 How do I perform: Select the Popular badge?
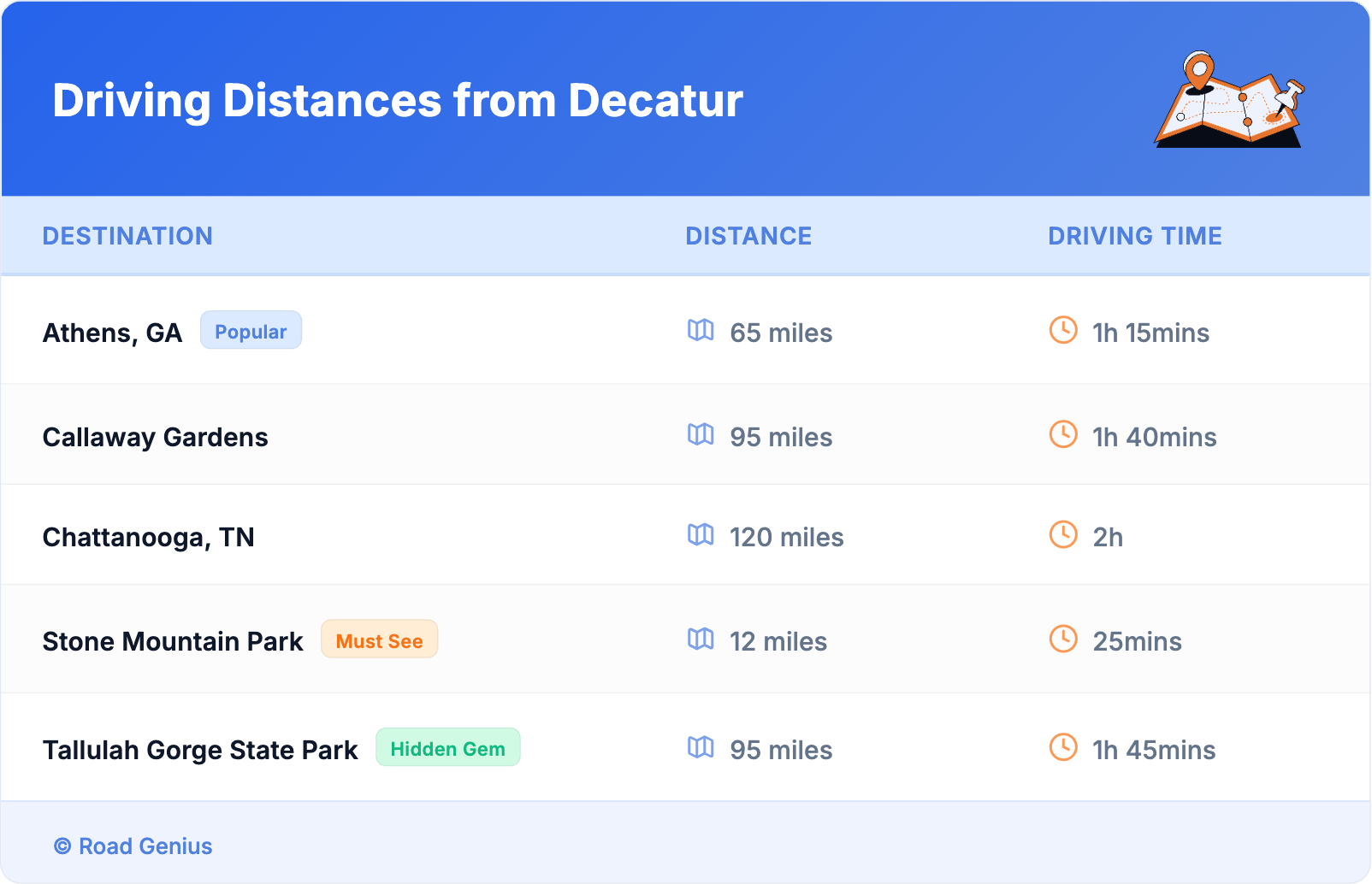[x=251, y=331]
